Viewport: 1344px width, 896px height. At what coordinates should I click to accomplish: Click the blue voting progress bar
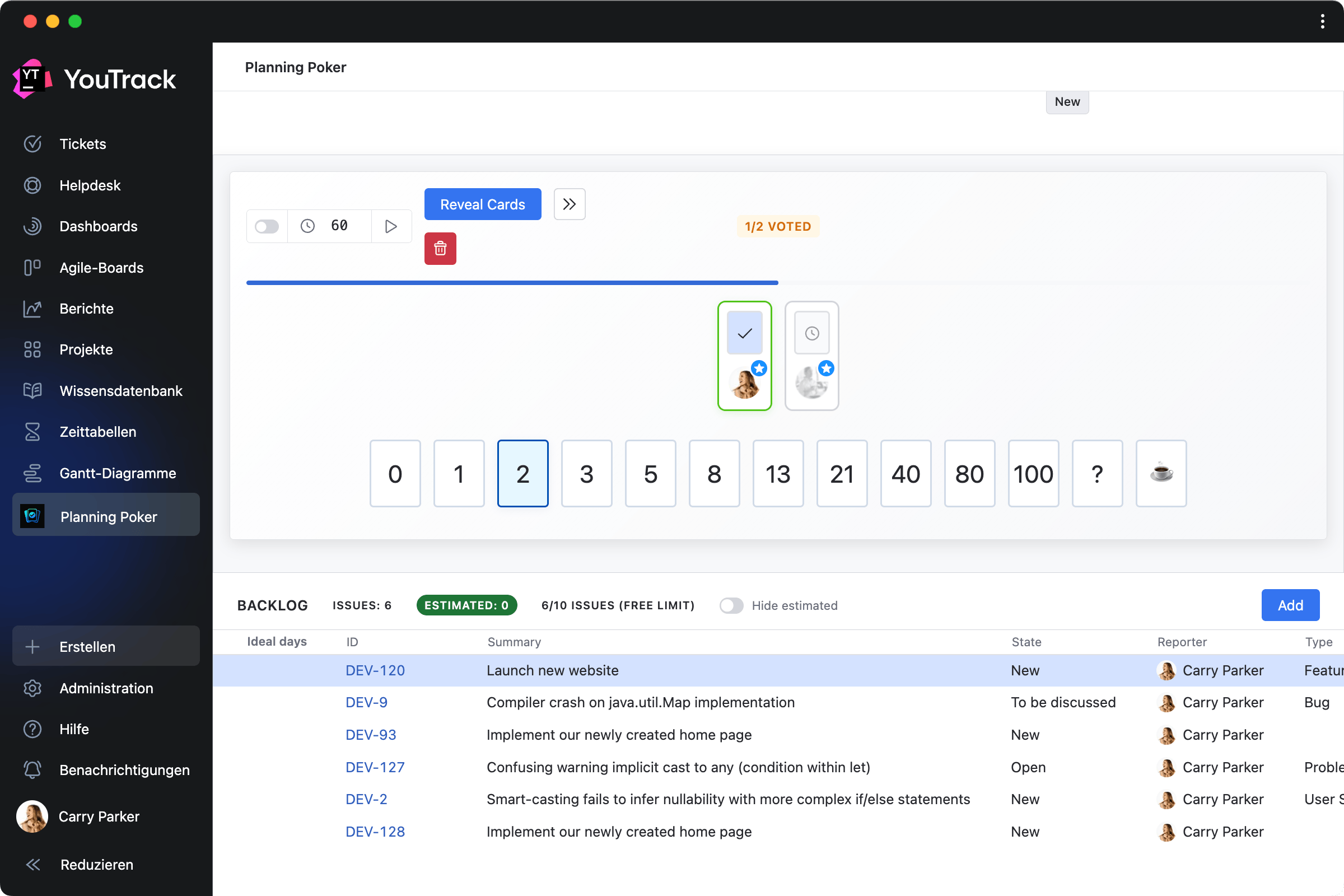pyautogui.click(x=511, y=282)
